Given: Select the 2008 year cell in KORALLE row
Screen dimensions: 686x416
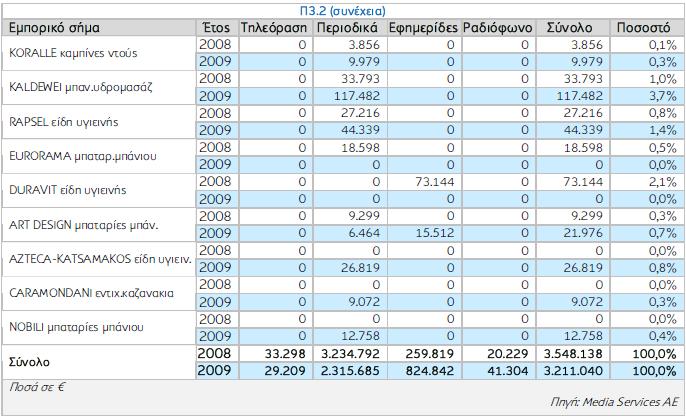Looking at the screenshot, I should click(x=215, y=44).
